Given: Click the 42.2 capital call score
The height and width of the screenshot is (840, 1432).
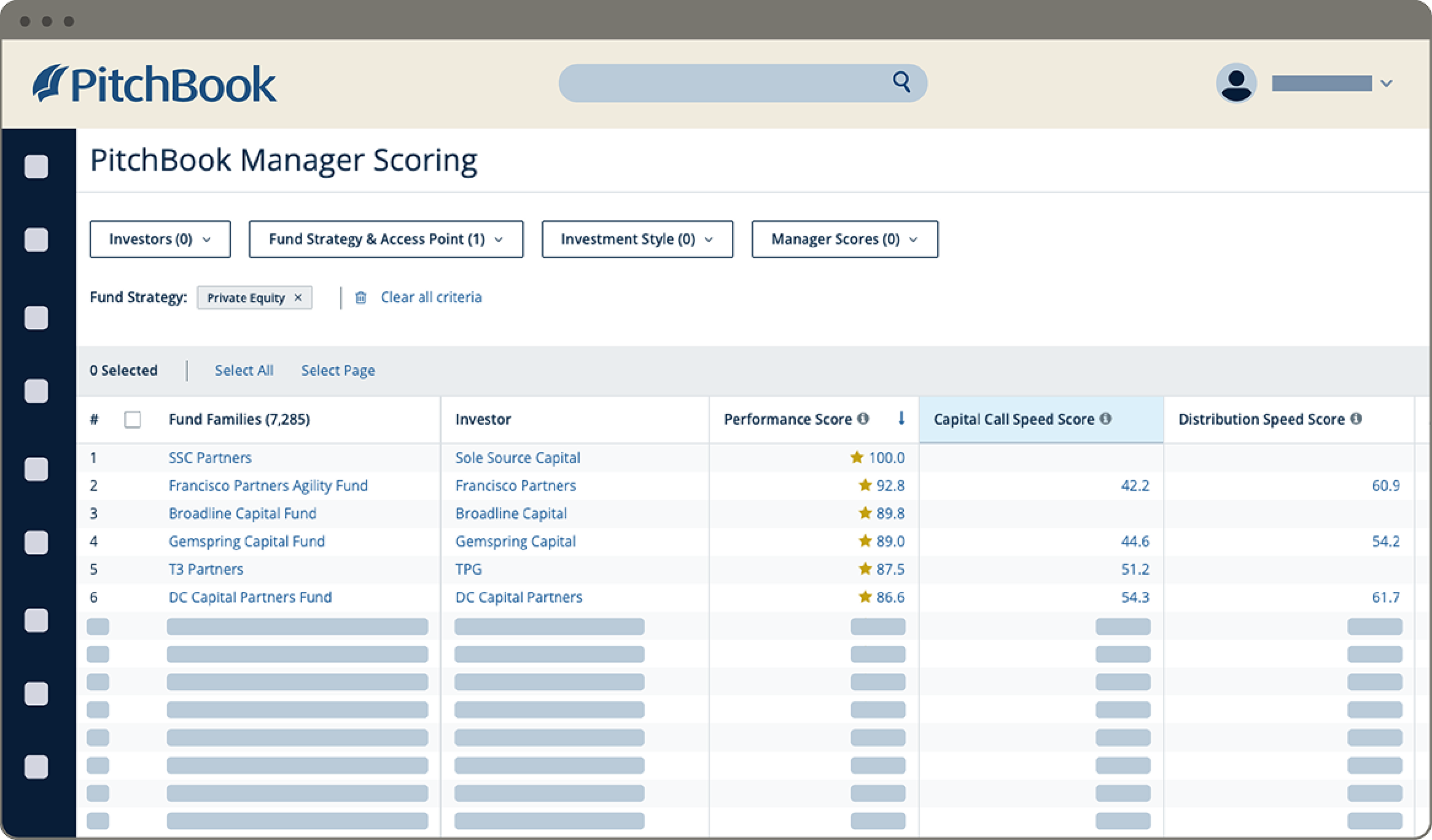Looking at the screenshot, I should 1135,486.
